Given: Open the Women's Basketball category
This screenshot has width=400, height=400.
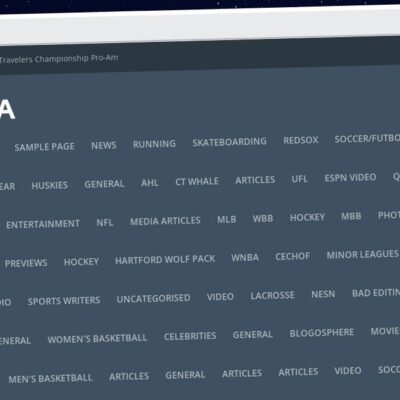Looking at the screenshot, I should pyautogui.click(x=97, y=339).
